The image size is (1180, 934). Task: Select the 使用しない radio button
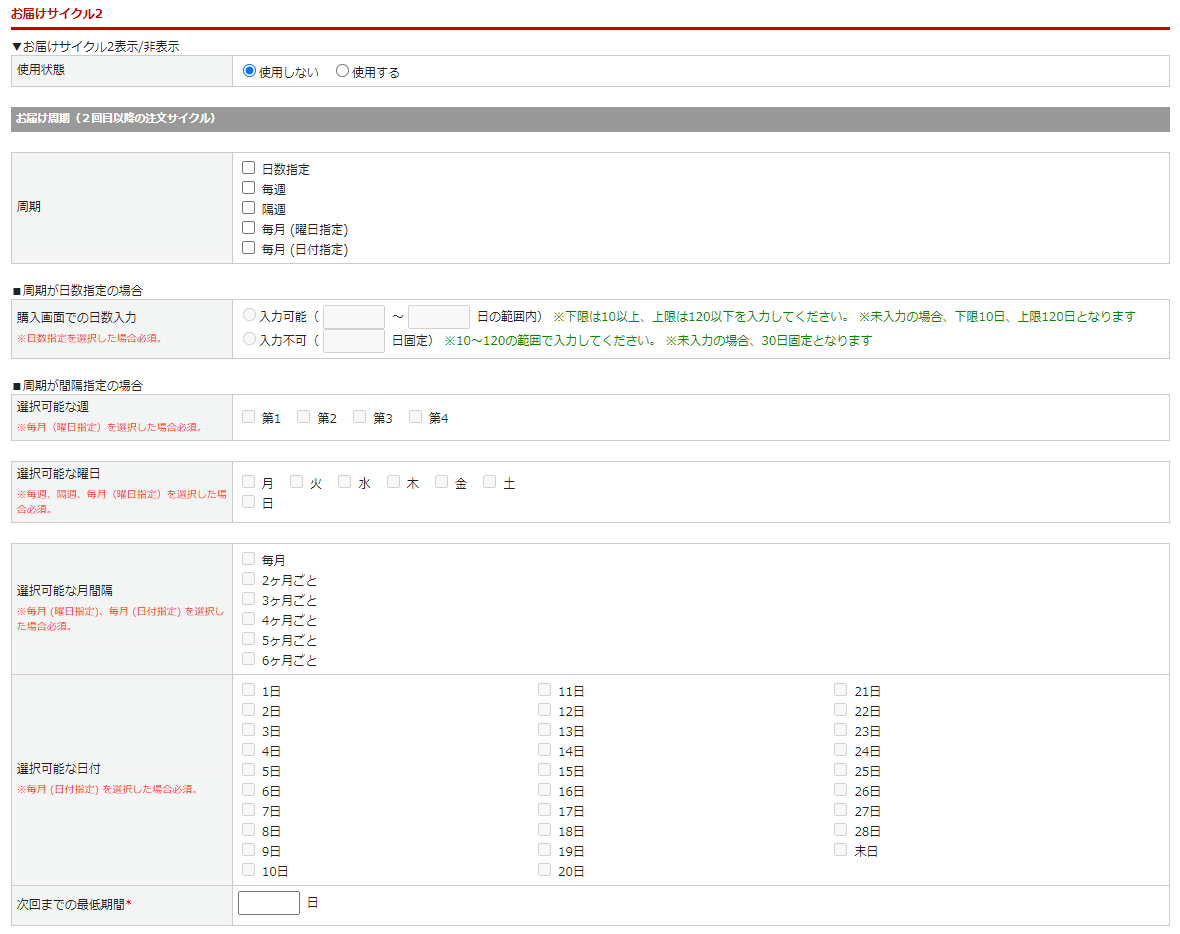[250, 71]
